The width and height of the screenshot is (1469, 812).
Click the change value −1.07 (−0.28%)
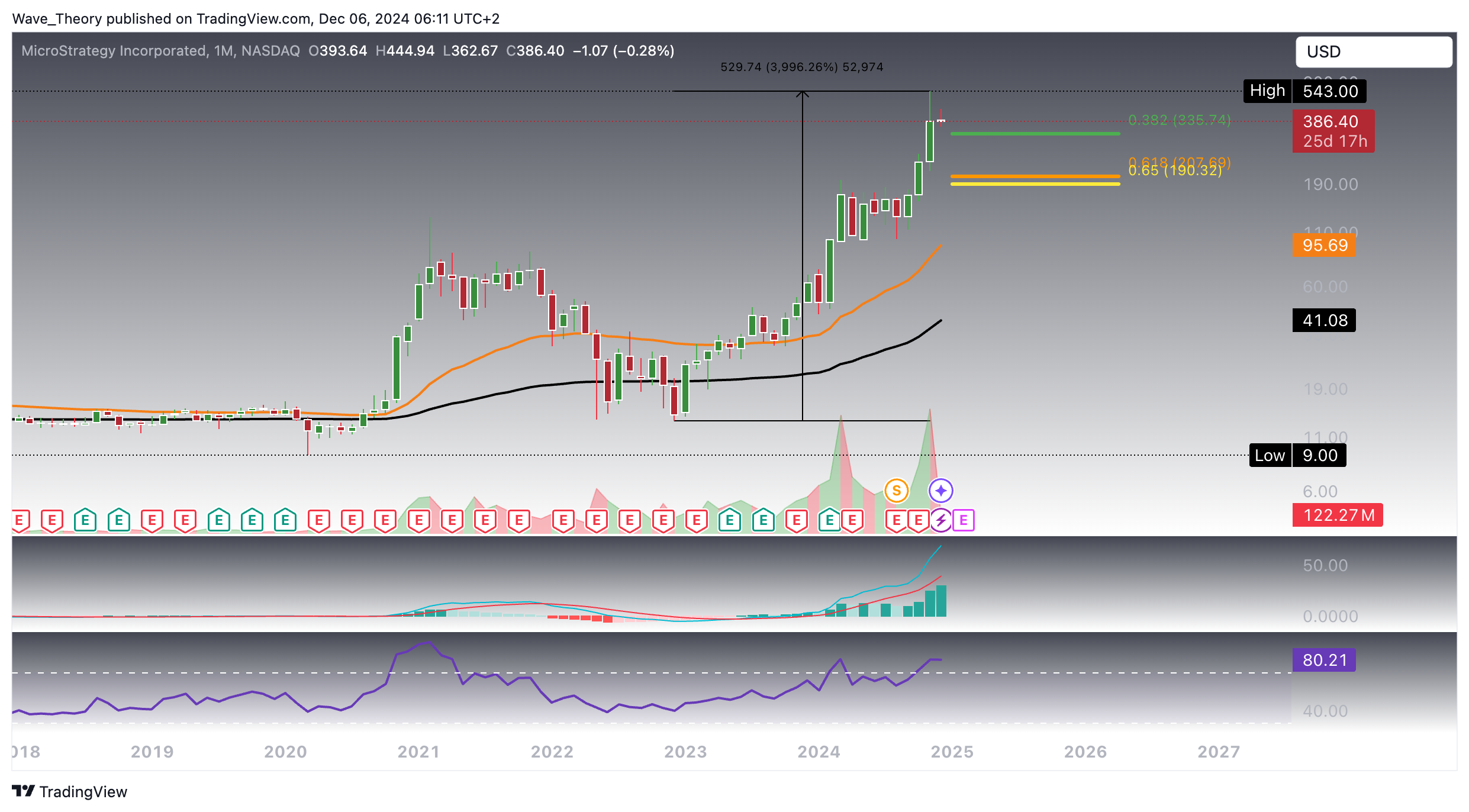coord(623,51)
